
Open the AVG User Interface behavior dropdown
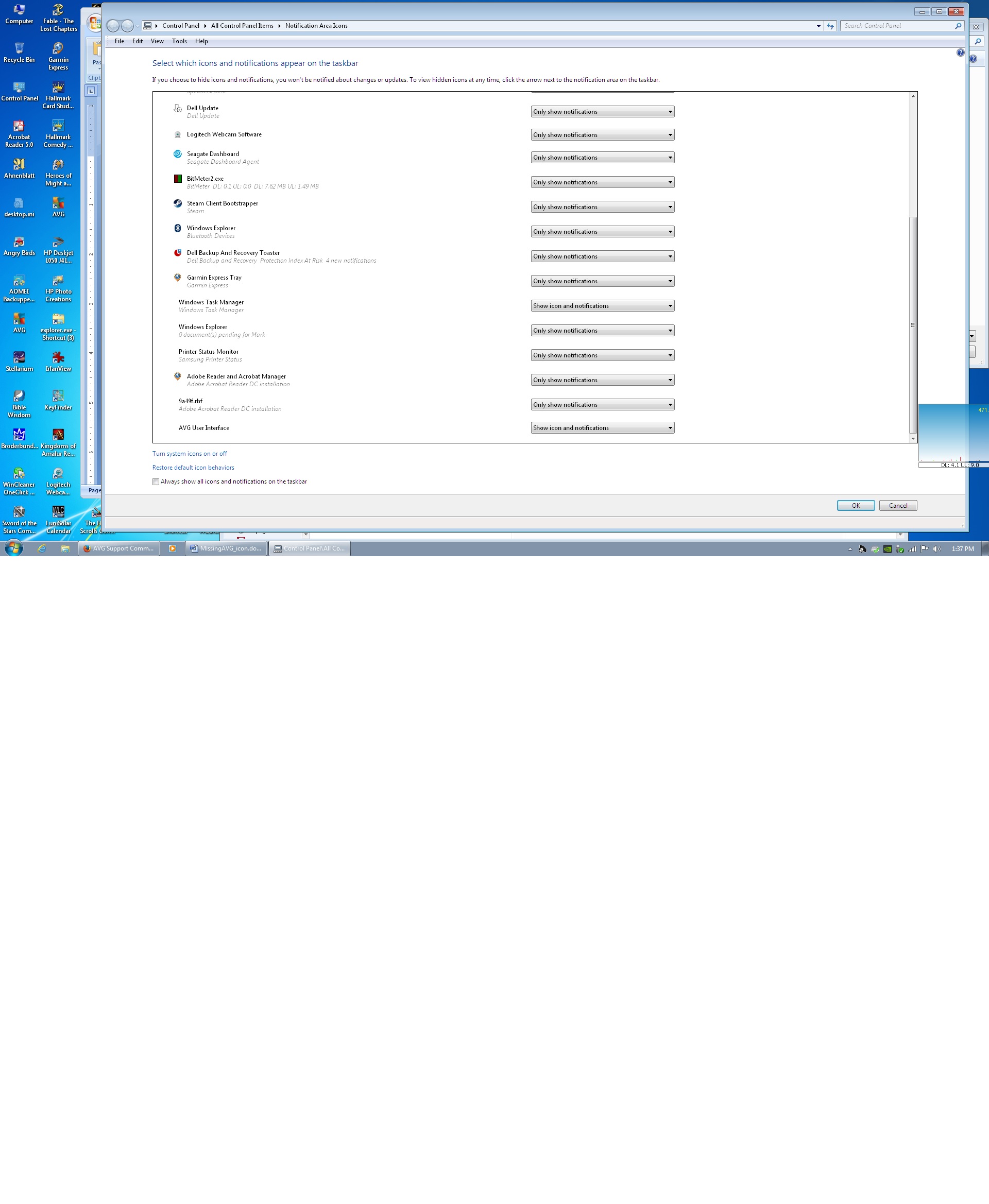602,428
